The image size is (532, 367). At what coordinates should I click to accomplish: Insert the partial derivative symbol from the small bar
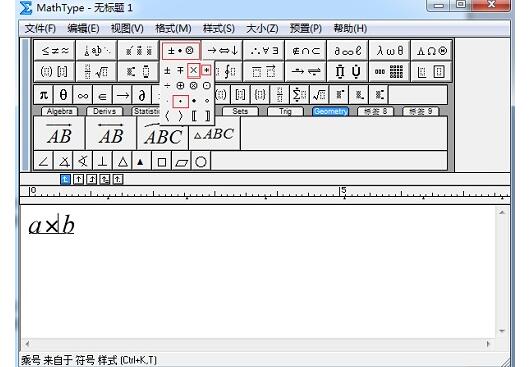pyautogui.click(x=142, y=95)
